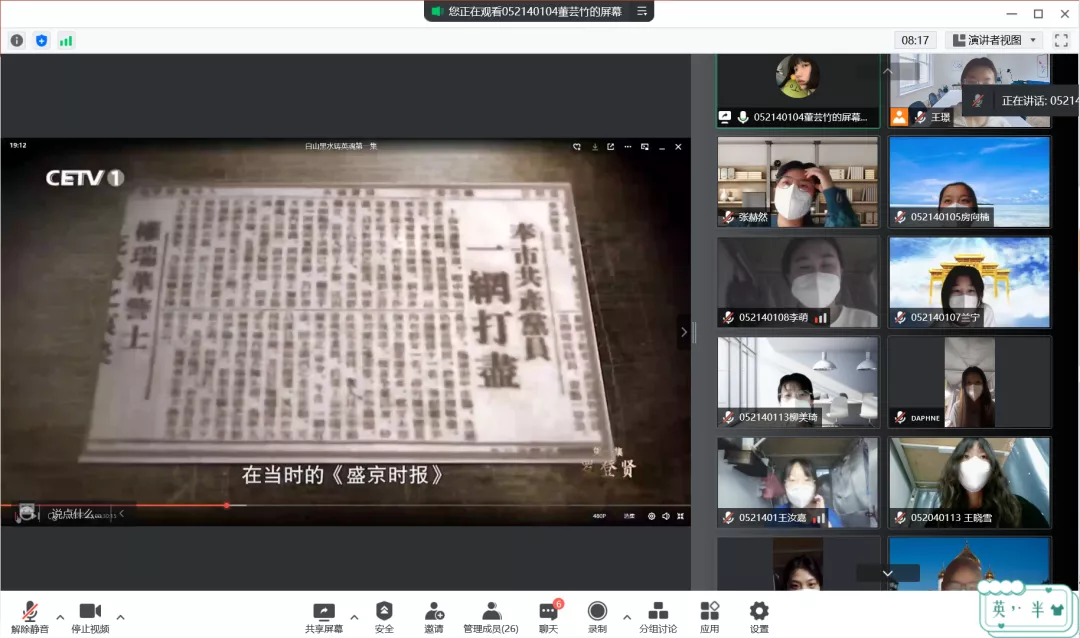Click DAPHNE's muted microphone icon

pyautogui.click(x=900, y=418)
